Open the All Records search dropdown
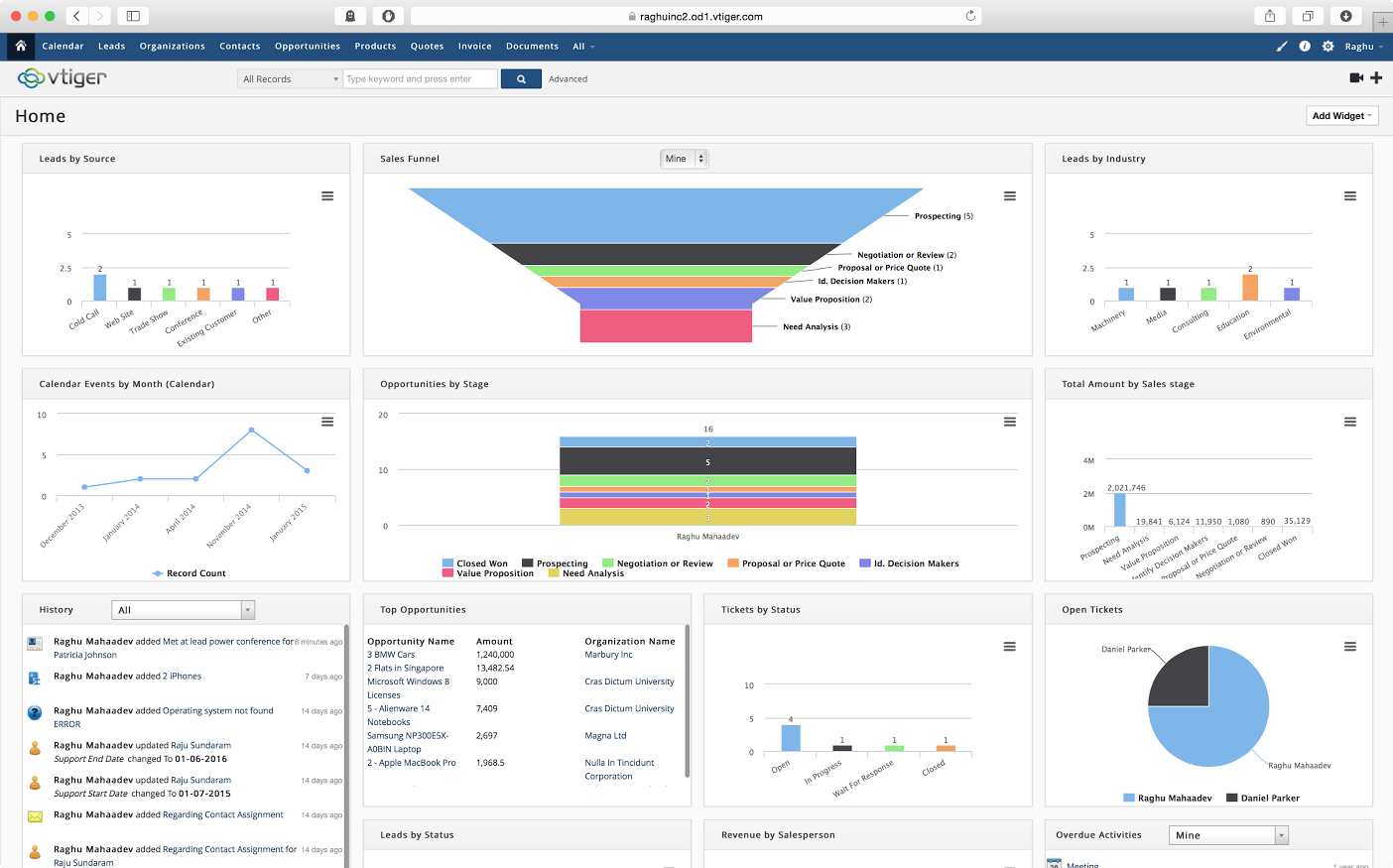The width and height of the screenshot is (1393, 868). click(x=290, y=78)
